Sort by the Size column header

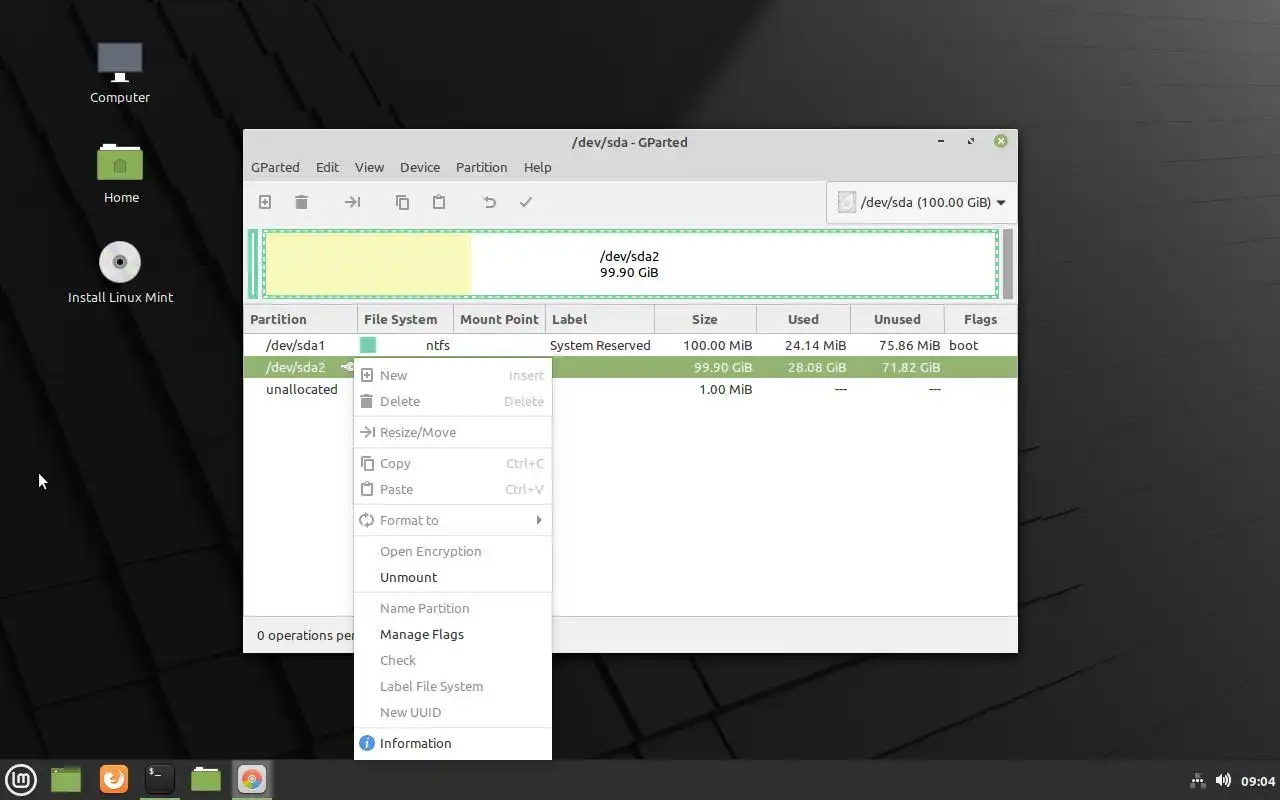tap(705, 319)
